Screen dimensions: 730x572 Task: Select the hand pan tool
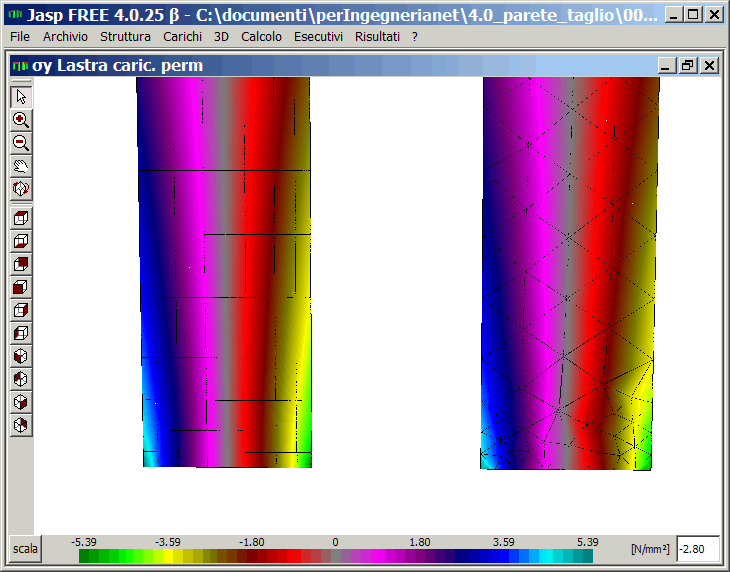[21, 166]
